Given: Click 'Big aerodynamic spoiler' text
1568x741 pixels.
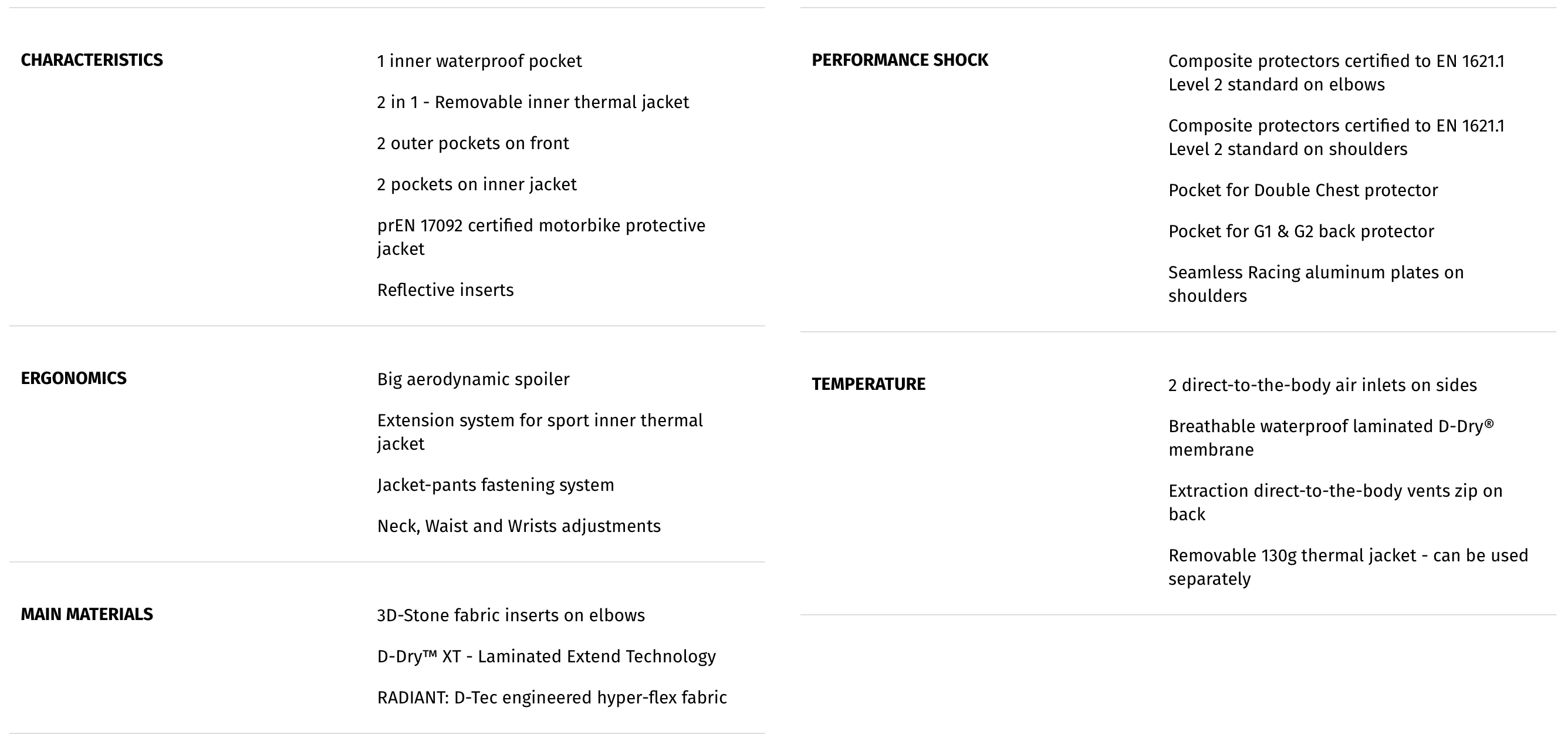Looking at the screenshot, I should tap(474, 379).
